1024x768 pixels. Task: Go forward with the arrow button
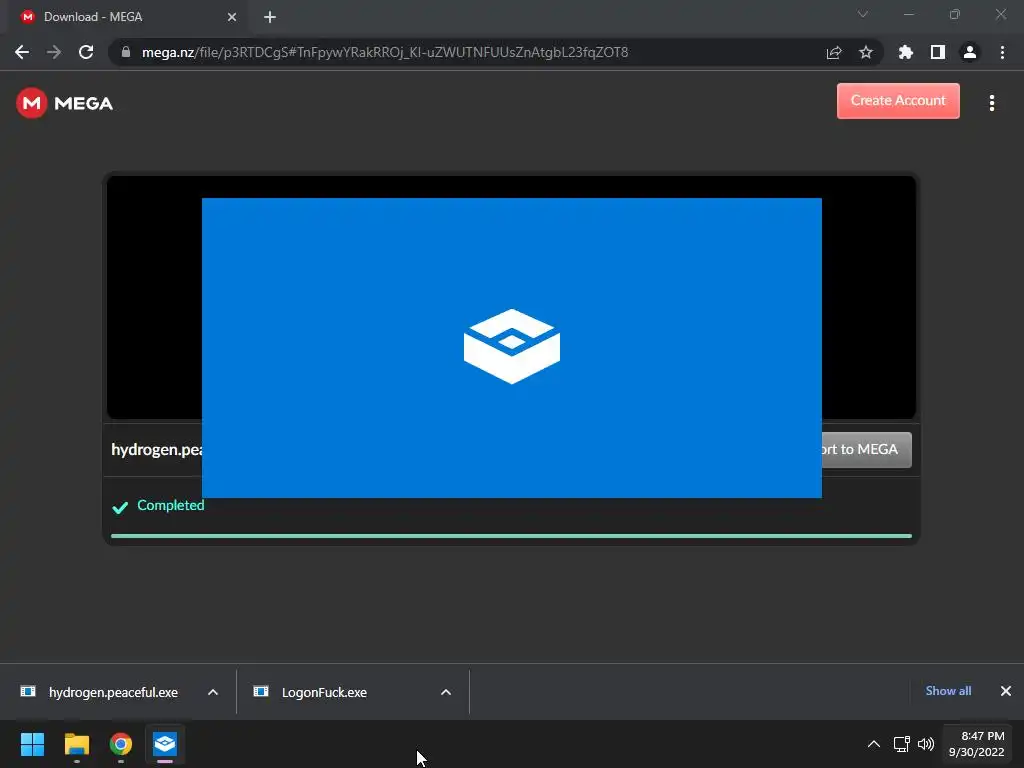(54, 52)
